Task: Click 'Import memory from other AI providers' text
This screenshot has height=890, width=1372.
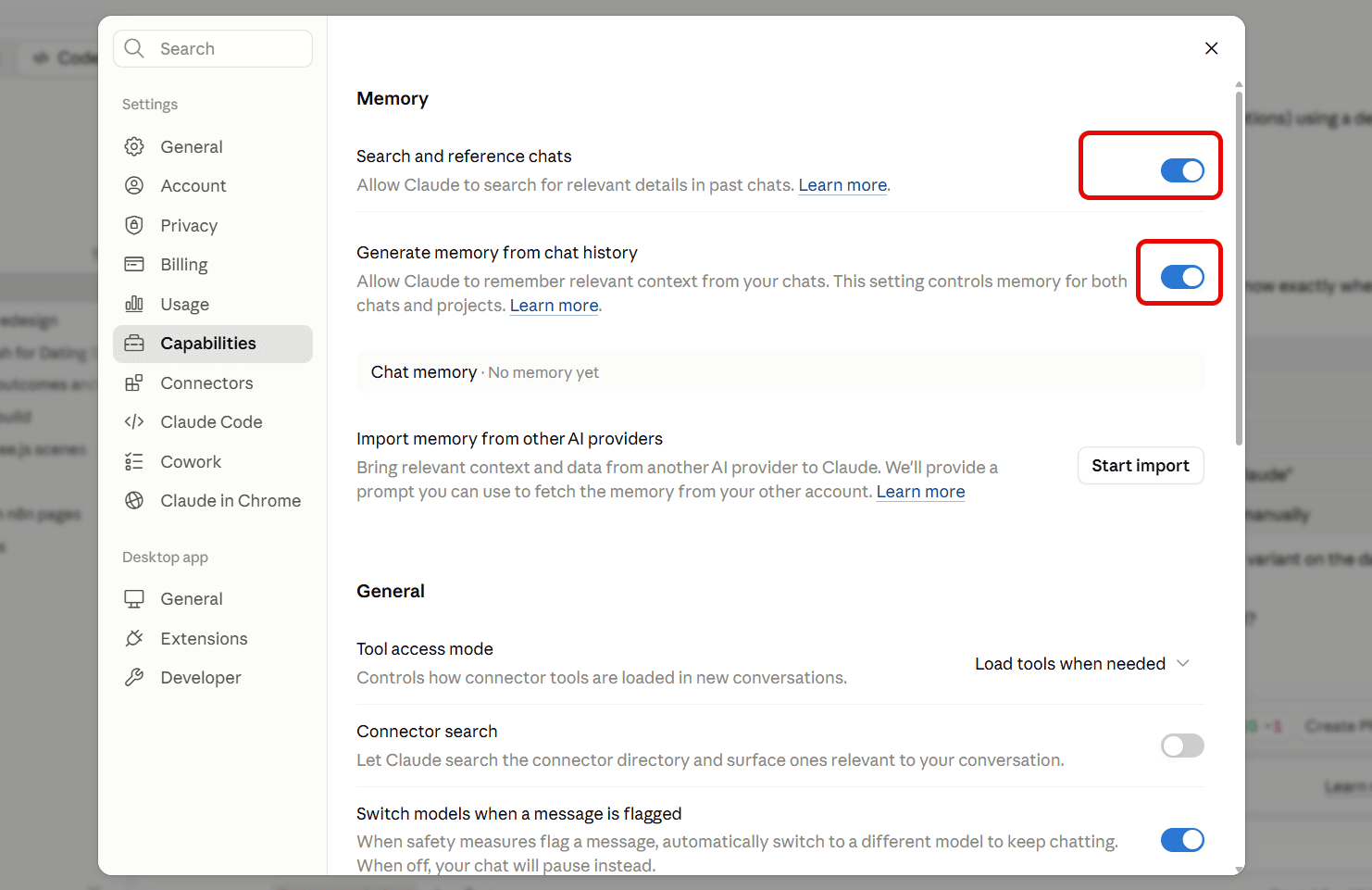Action: click(x=510, y=439)
